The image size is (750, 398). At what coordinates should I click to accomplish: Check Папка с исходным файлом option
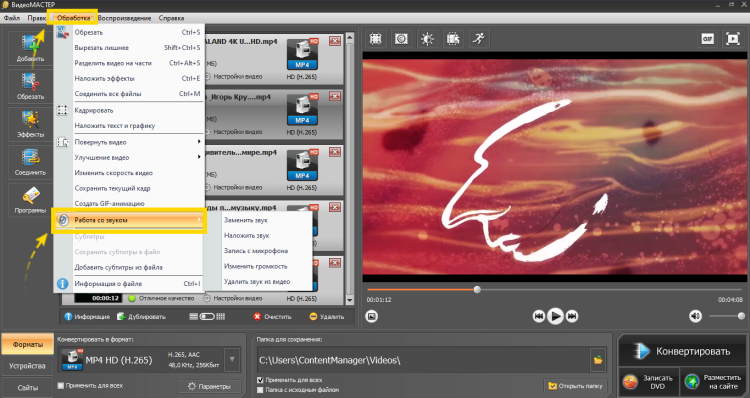[x=260, y=390]
